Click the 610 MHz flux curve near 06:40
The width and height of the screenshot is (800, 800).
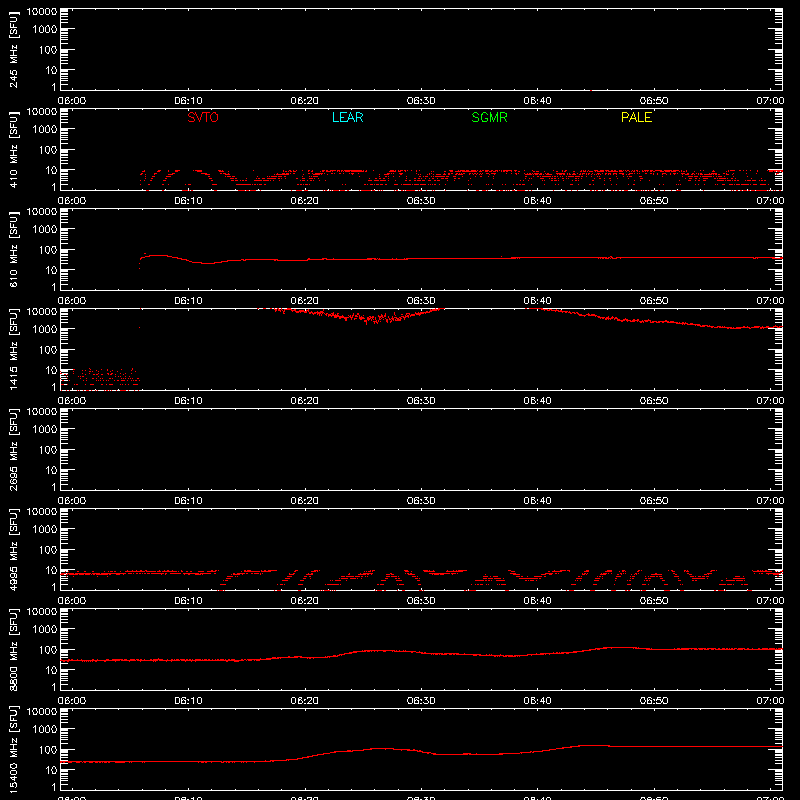(x=537, y=258)
